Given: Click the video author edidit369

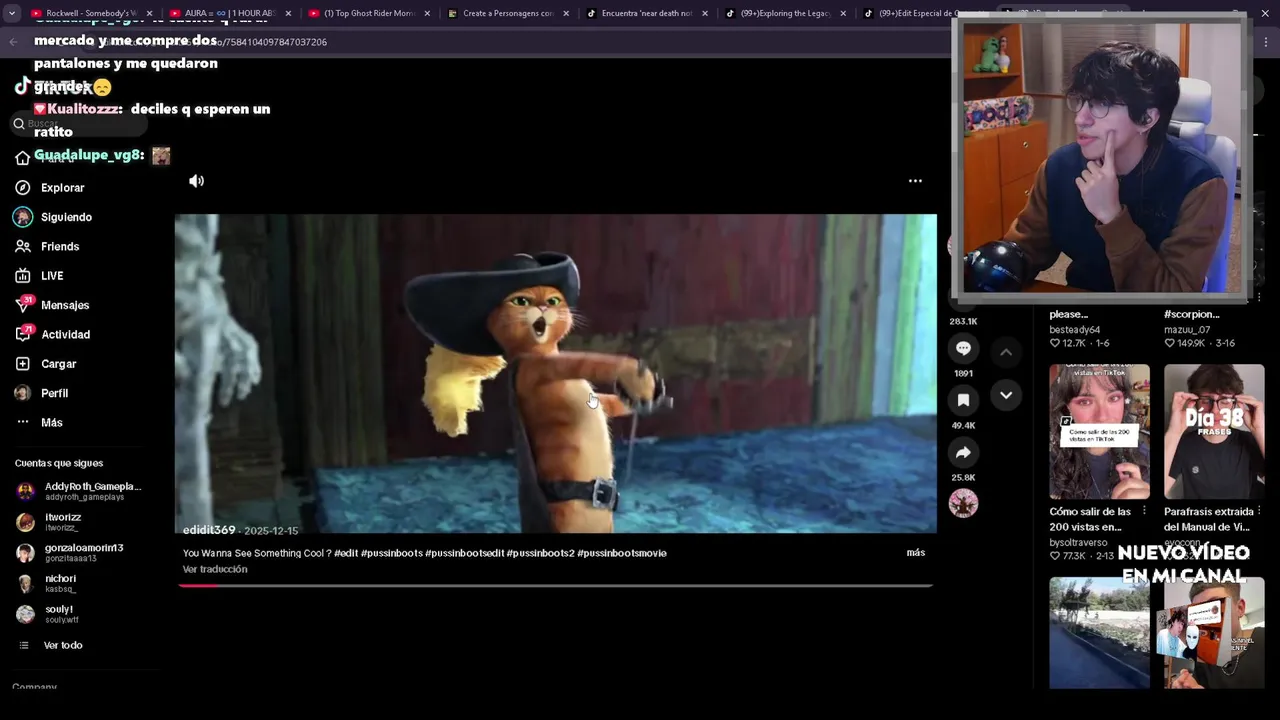Looking at the screenshot, I should 209,530.
